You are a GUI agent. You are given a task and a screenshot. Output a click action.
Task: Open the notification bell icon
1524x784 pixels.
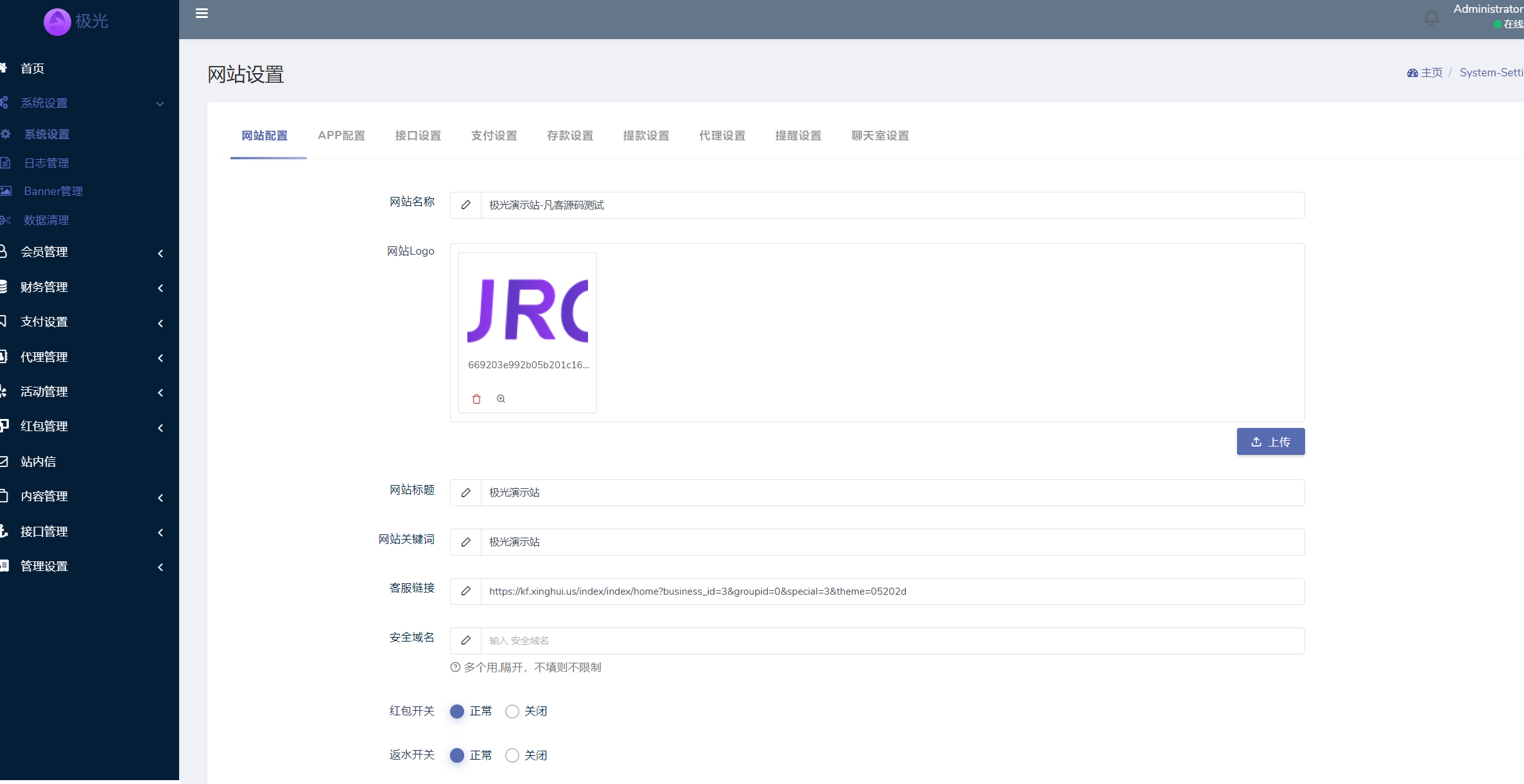[x=1432, y=17]
